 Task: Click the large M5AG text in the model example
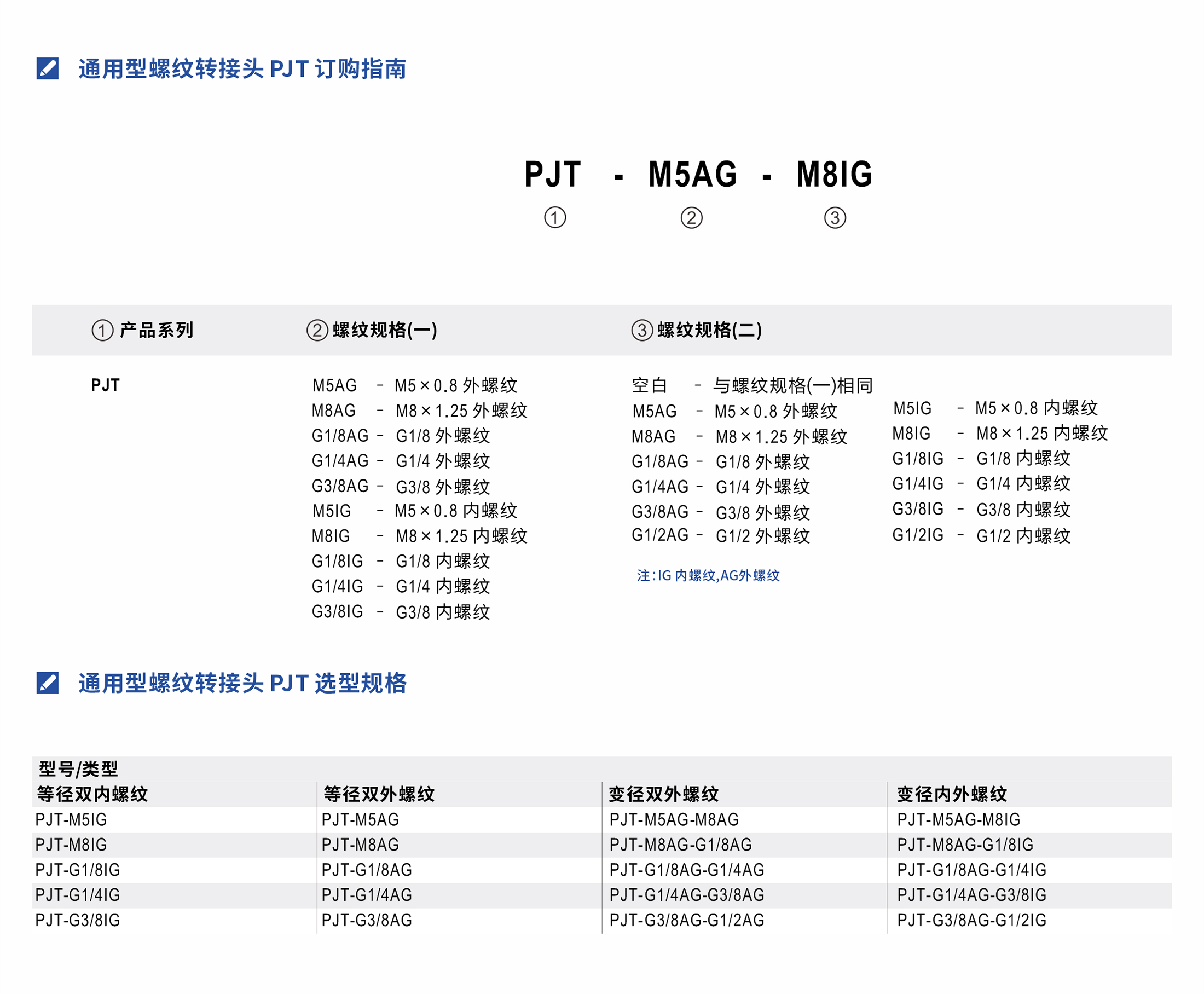coord(692,174)
